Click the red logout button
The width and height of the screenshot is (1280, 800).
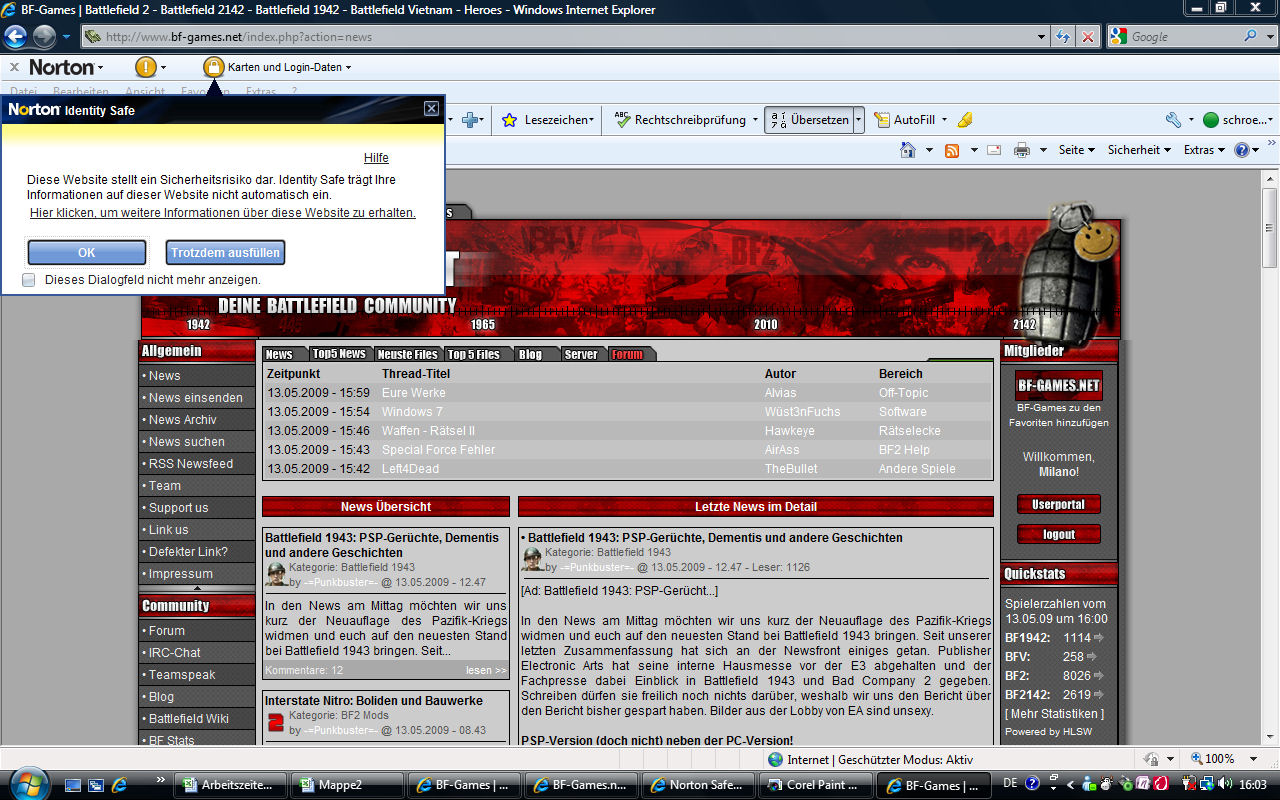point(1059,534)
